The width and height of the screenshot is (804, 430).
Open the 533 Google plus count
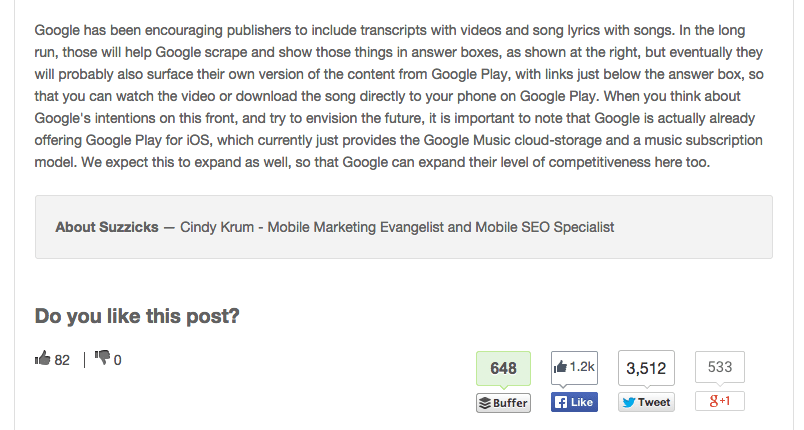(719, 366)
